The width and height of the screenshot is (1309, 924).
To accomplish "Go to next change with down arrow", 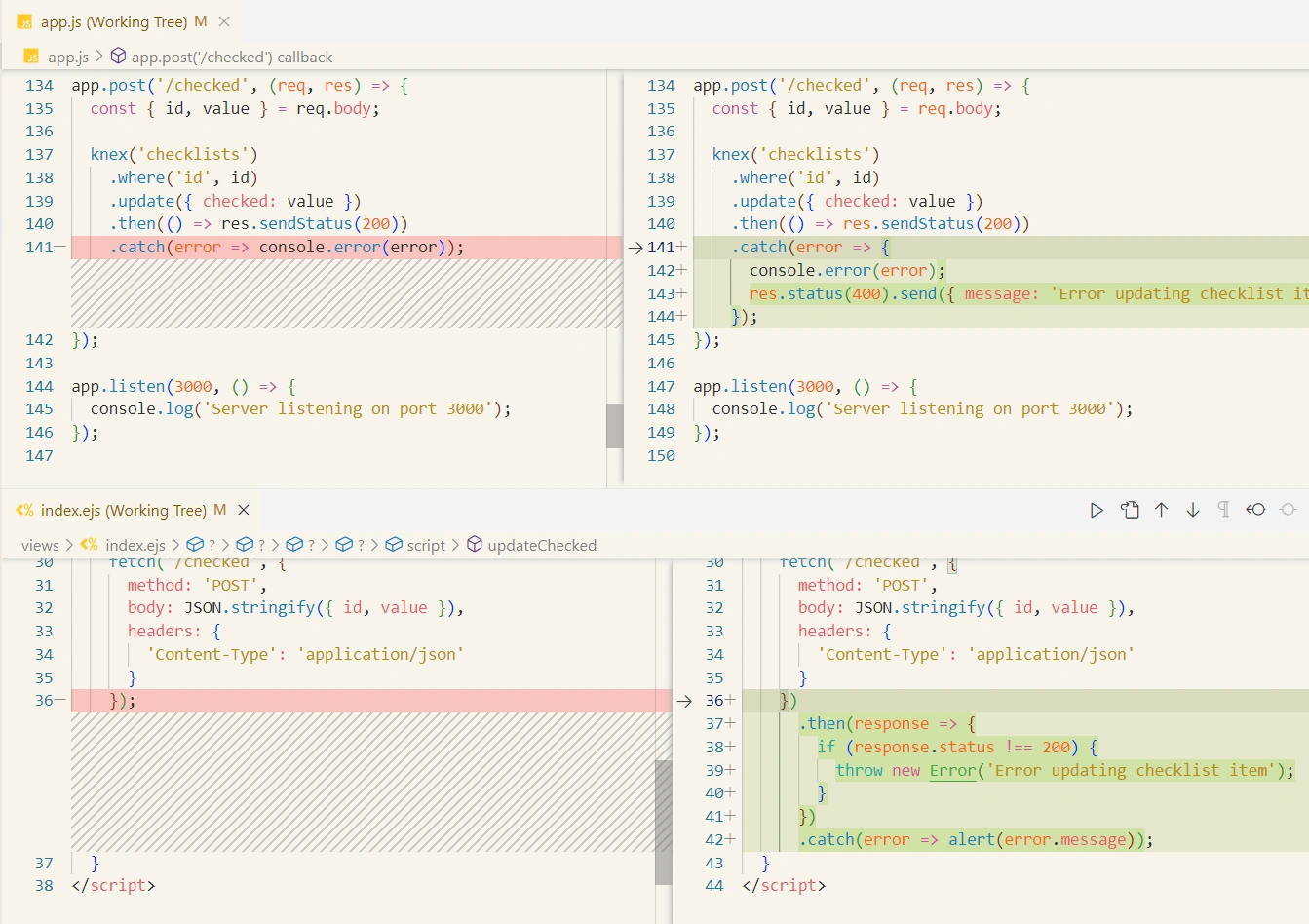I will coord(1193,510).
